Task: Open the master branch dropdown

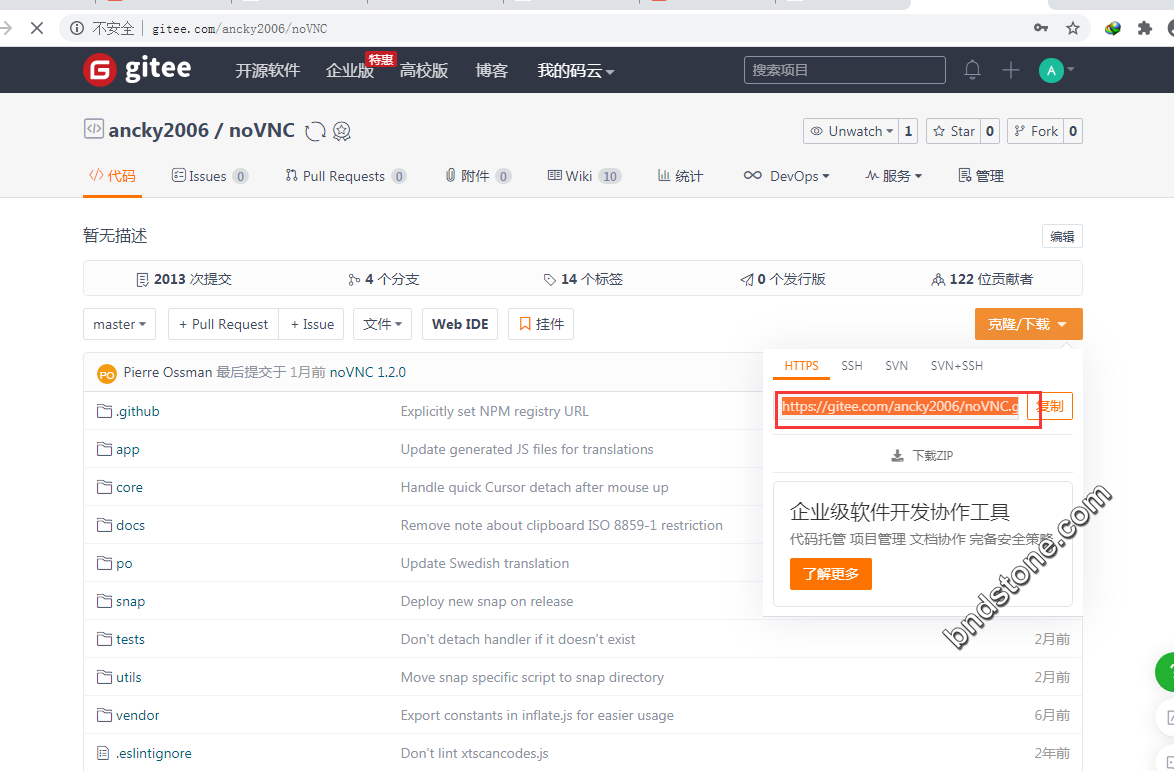Action: coord(119,324)
